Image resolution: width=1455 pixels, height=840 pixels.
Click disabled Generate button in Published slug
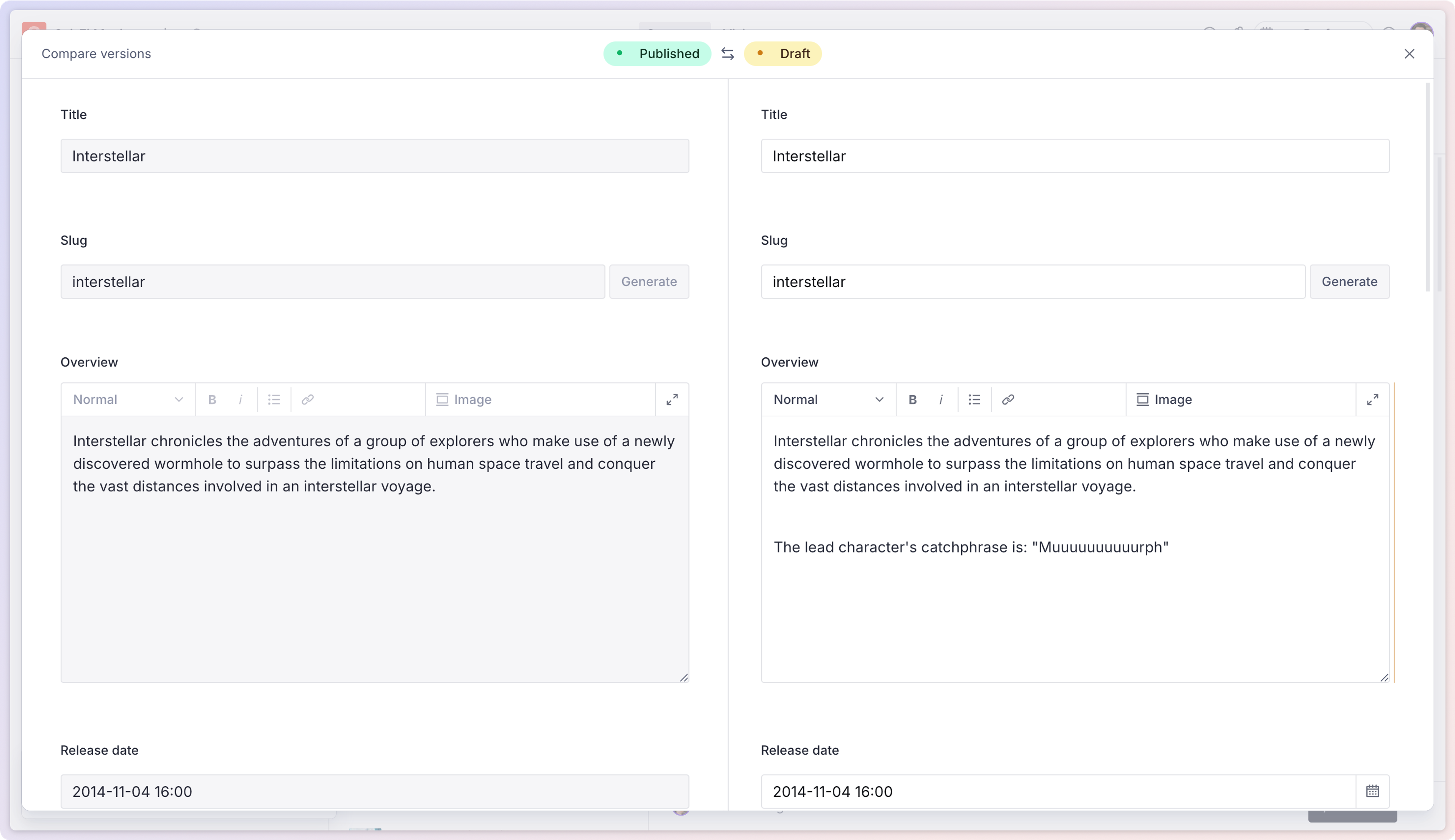point(648,282)
